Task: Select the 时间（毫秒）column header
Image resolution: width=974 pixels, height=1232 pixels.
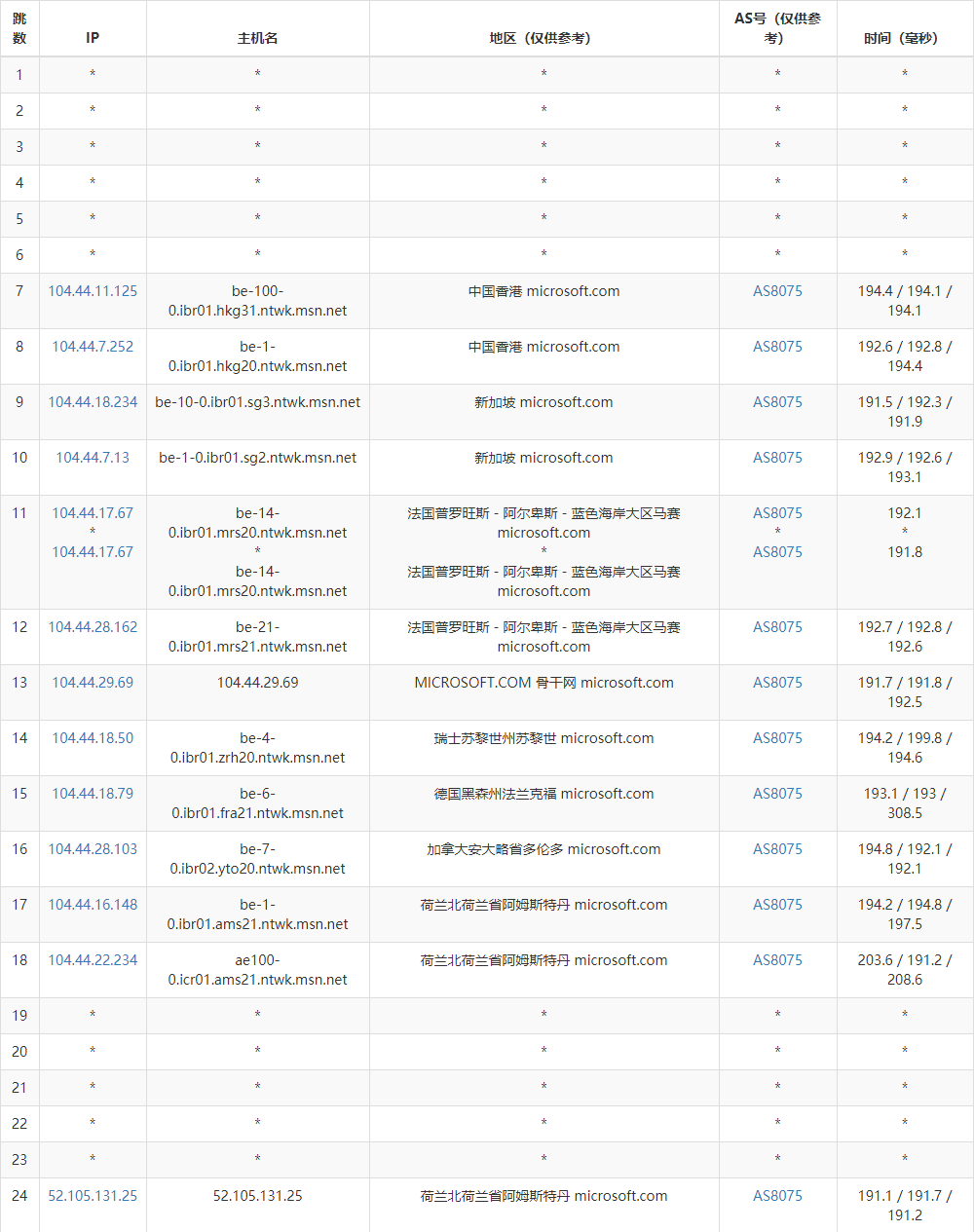Action: point(904,38)
